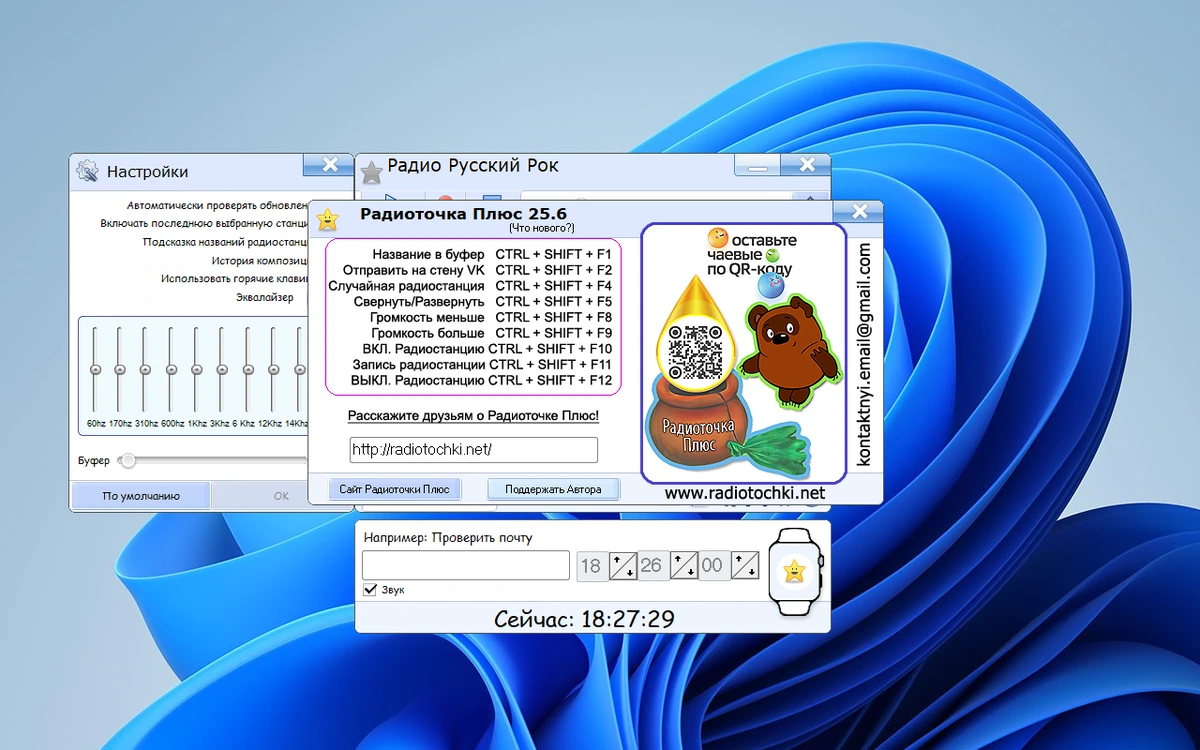Toggle the Звук sound checkbox

point(370,590)
